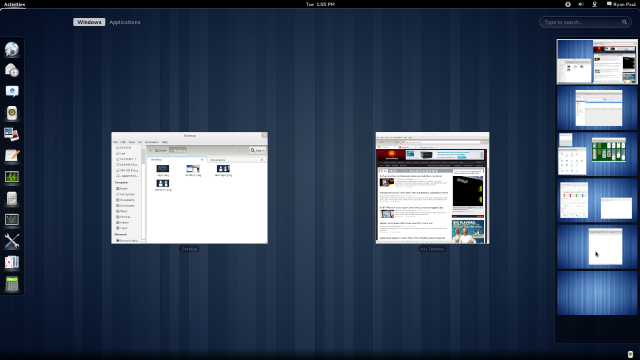Open the wrench and screwdriver settings icon

[x=12, y=241]
